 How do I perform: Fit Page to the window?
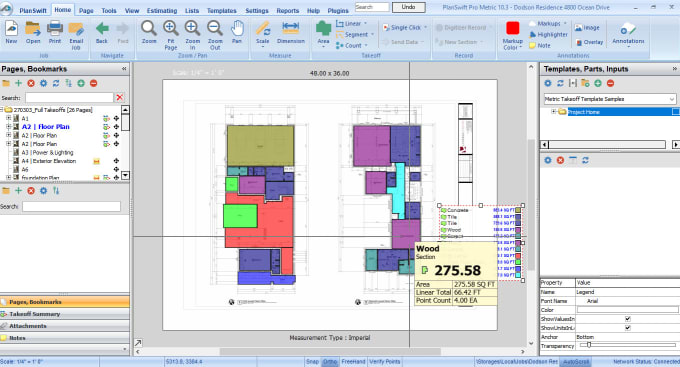[x=171, y=36]
